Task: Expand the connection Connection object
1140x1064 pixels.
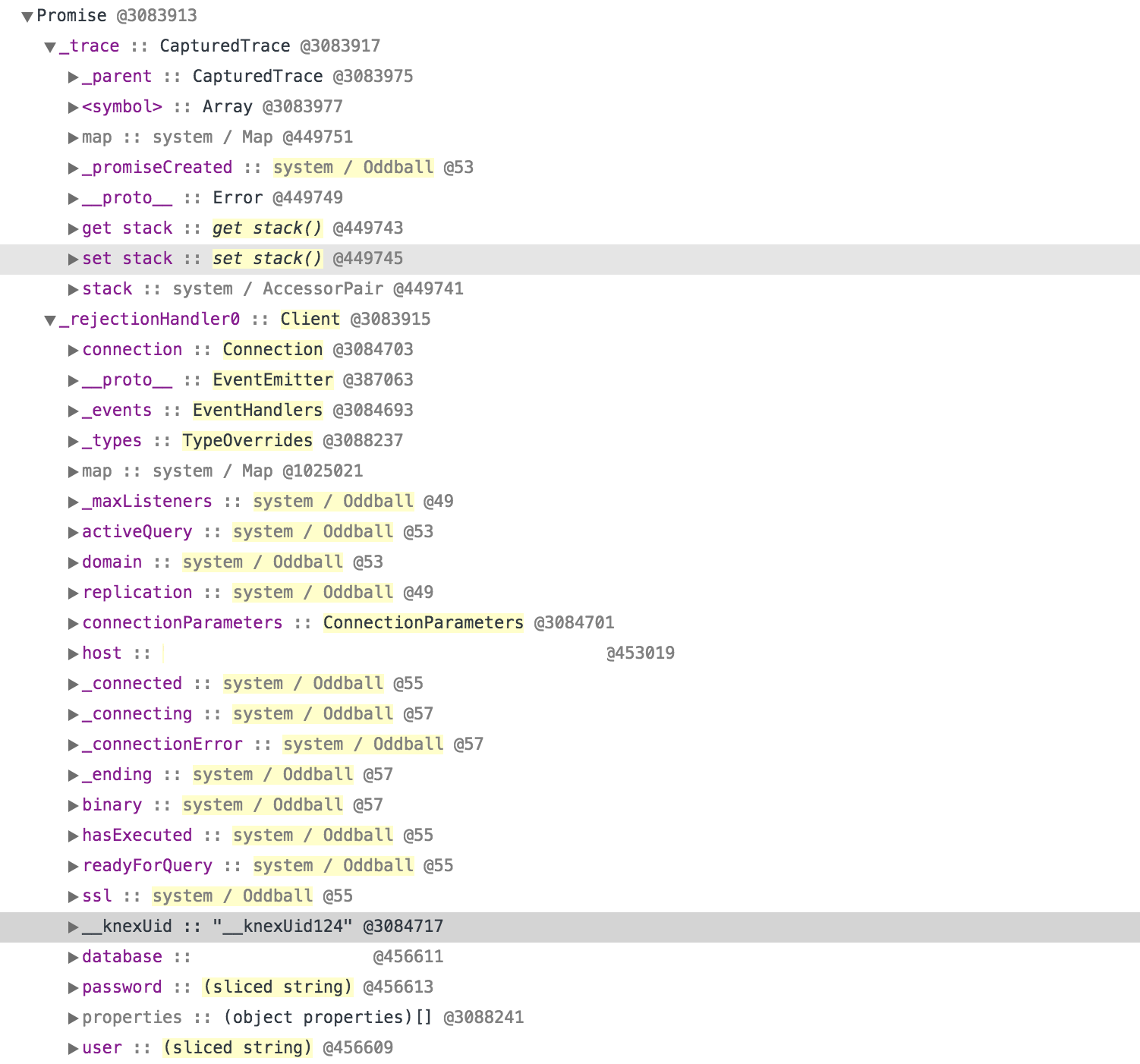Action: (x=72, y=349)
